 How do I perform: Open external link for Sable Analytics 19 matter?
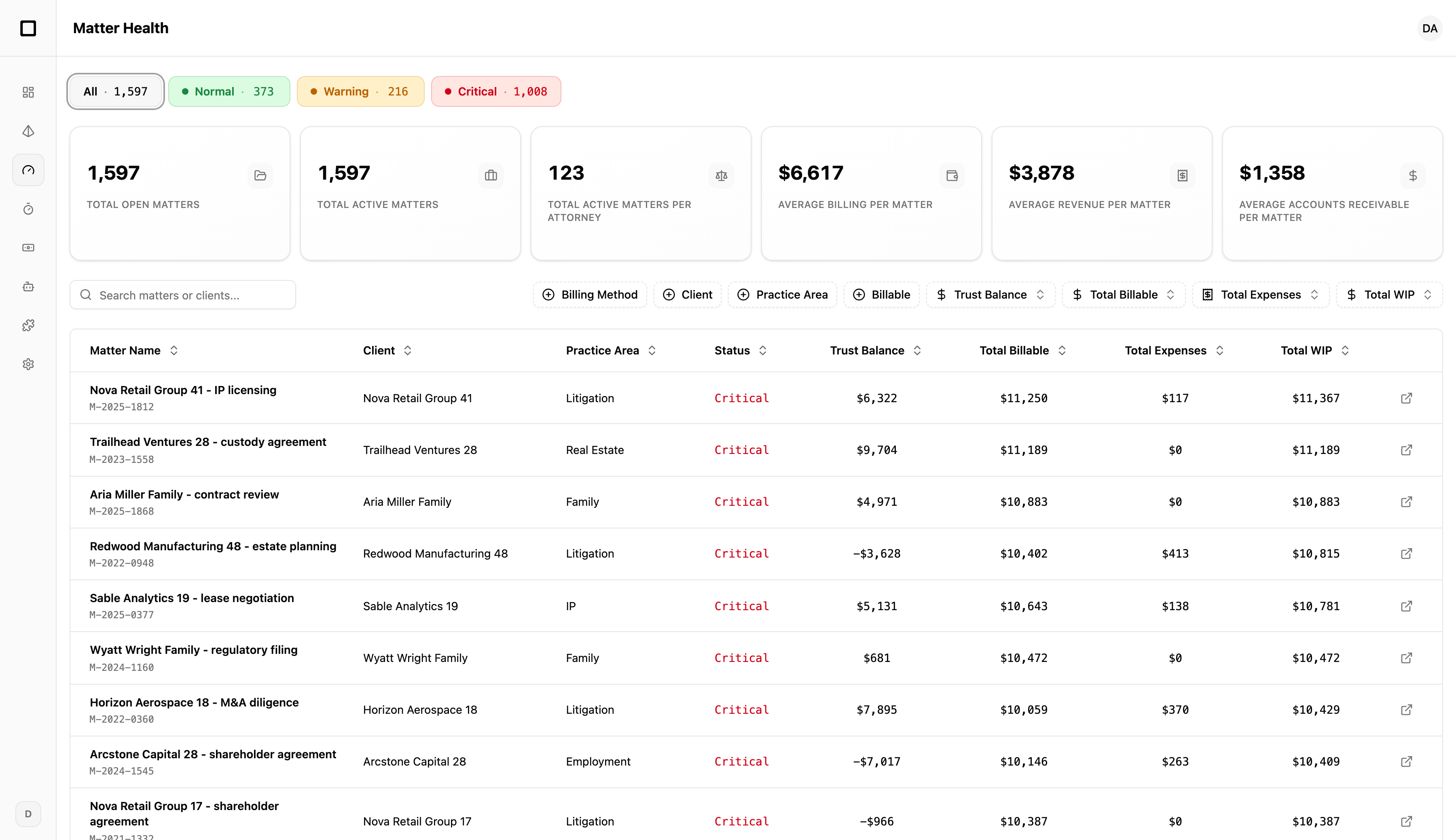coord(1406,606)
